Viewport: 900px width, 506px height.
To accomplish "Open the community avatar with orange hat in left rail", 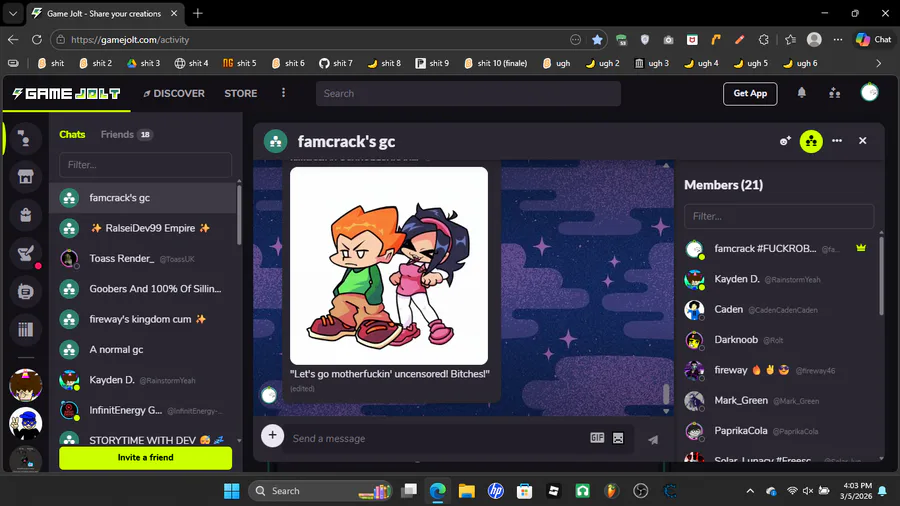I will [x=25, y=385].
